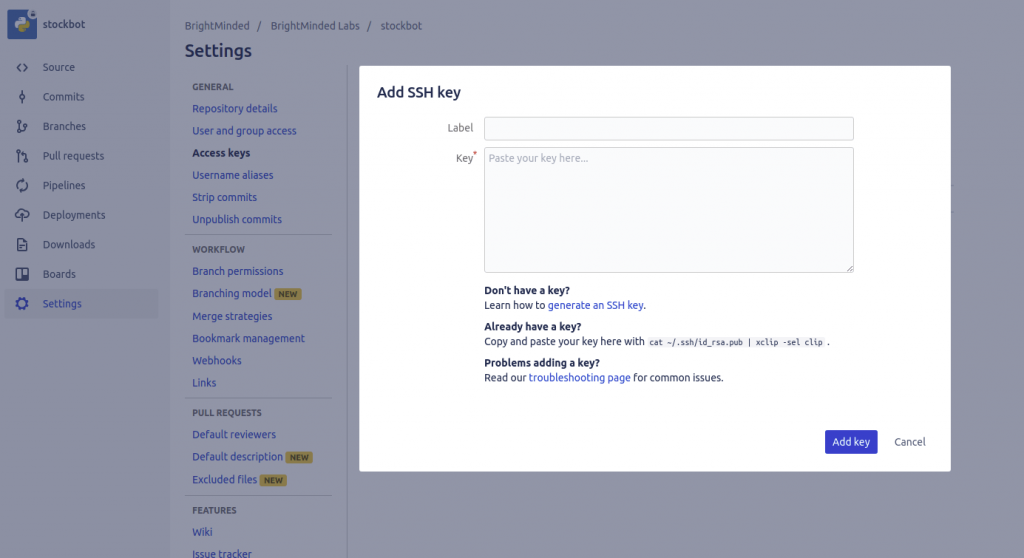Open the generate an SSH key link

603,305
